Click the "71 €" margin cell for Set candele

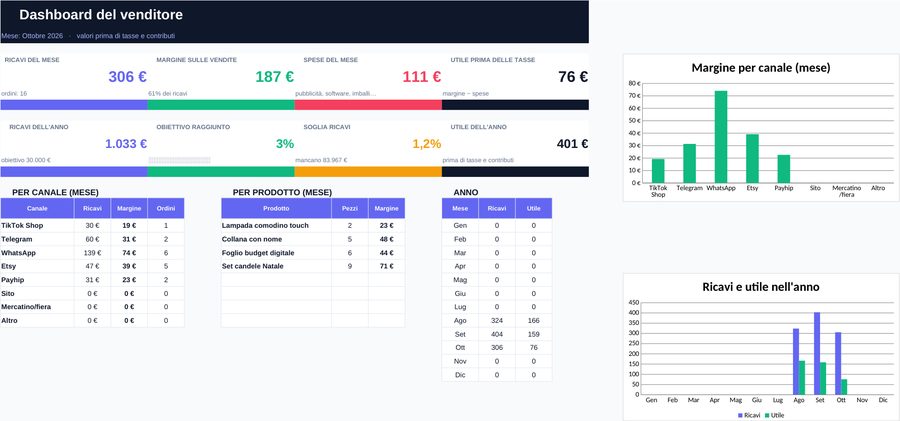coord(386,266)
